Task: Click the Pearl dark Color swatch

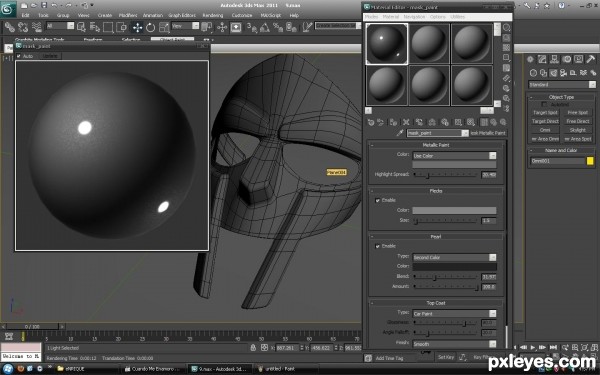Action: (454, 267)
